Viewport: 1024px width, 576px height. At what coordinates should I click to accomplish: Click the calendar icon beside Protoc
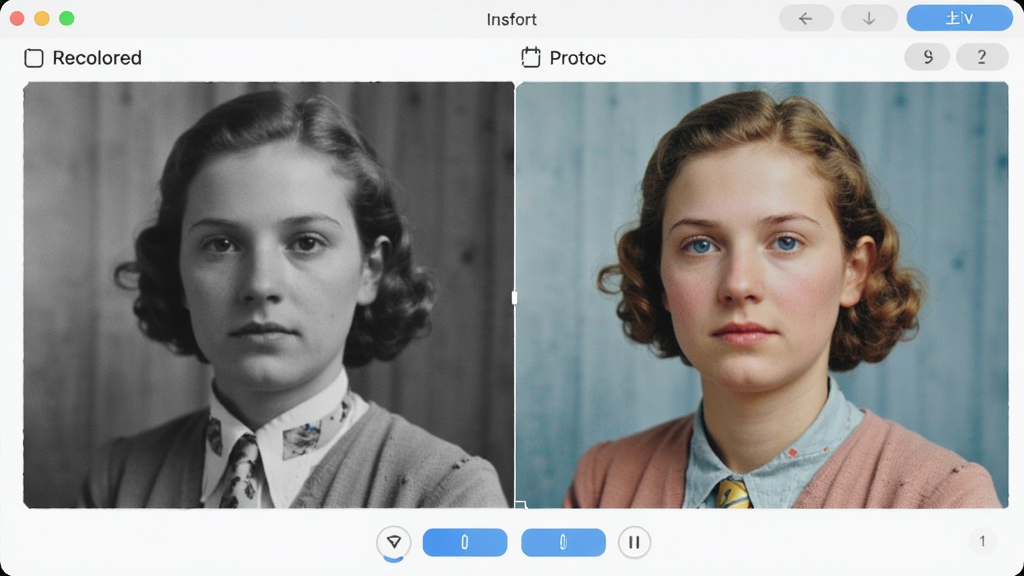point(531,57)
